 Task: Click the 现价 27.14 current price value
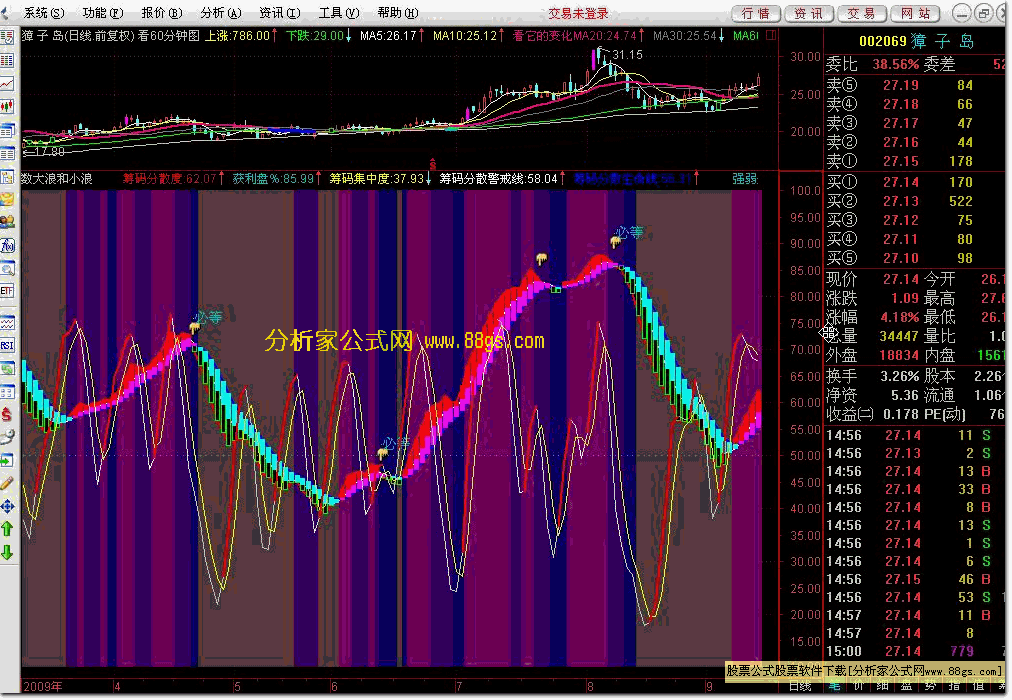click(900, 279)
